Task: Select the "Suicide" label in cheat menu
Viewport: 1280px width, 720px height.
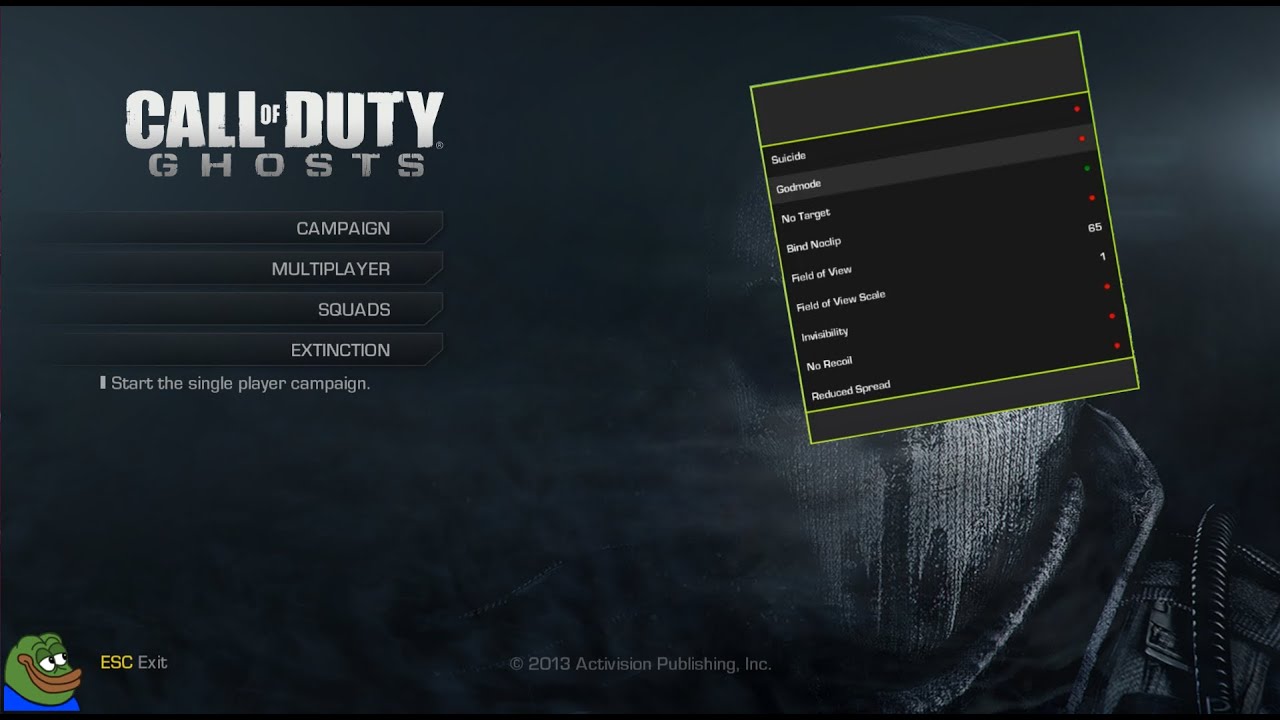Action: [788, 158]
